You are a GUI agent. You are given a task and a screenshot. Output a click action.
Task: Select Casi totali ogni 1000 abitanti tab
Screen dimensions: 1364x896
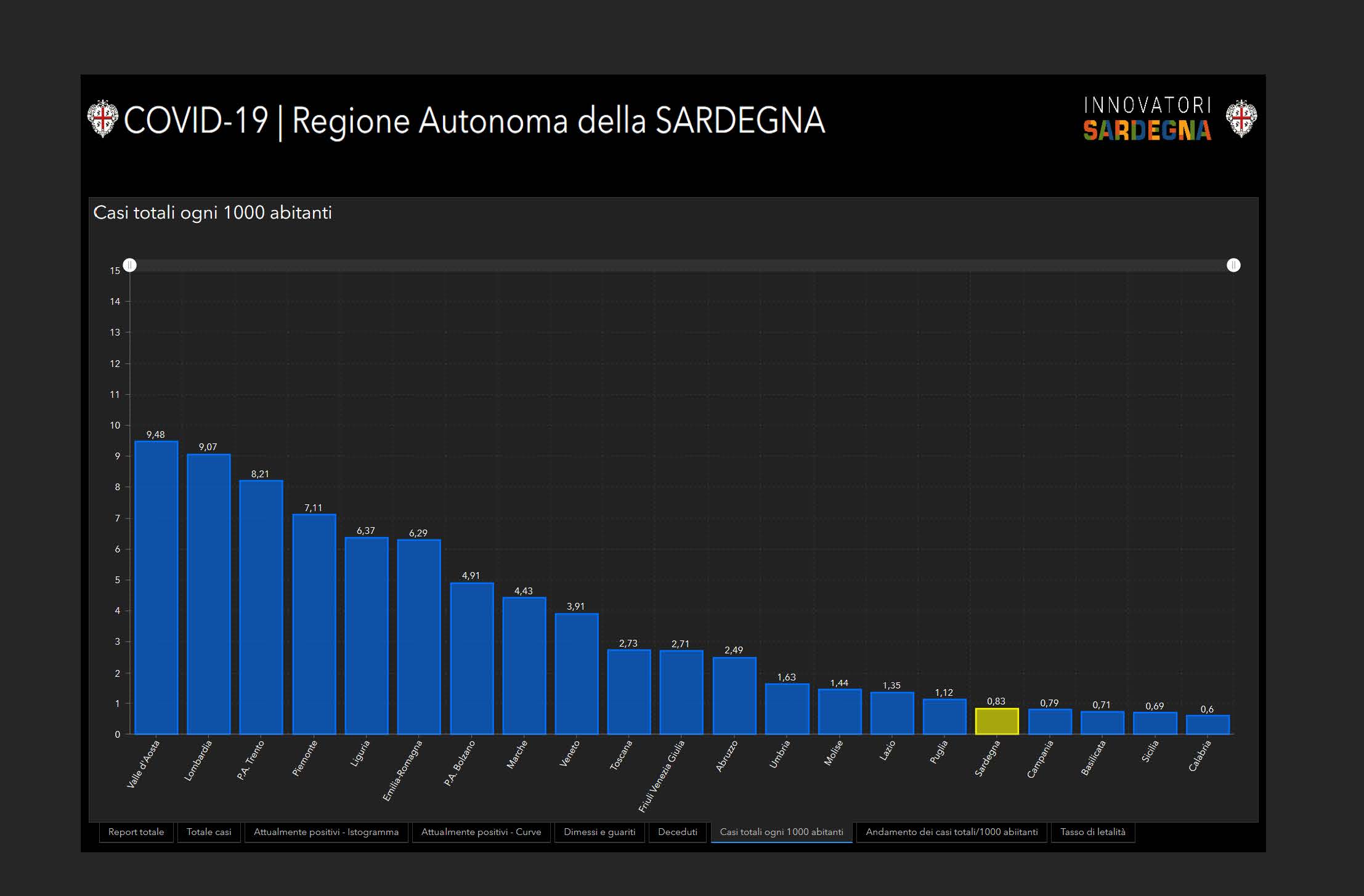[x=781, y=832]
